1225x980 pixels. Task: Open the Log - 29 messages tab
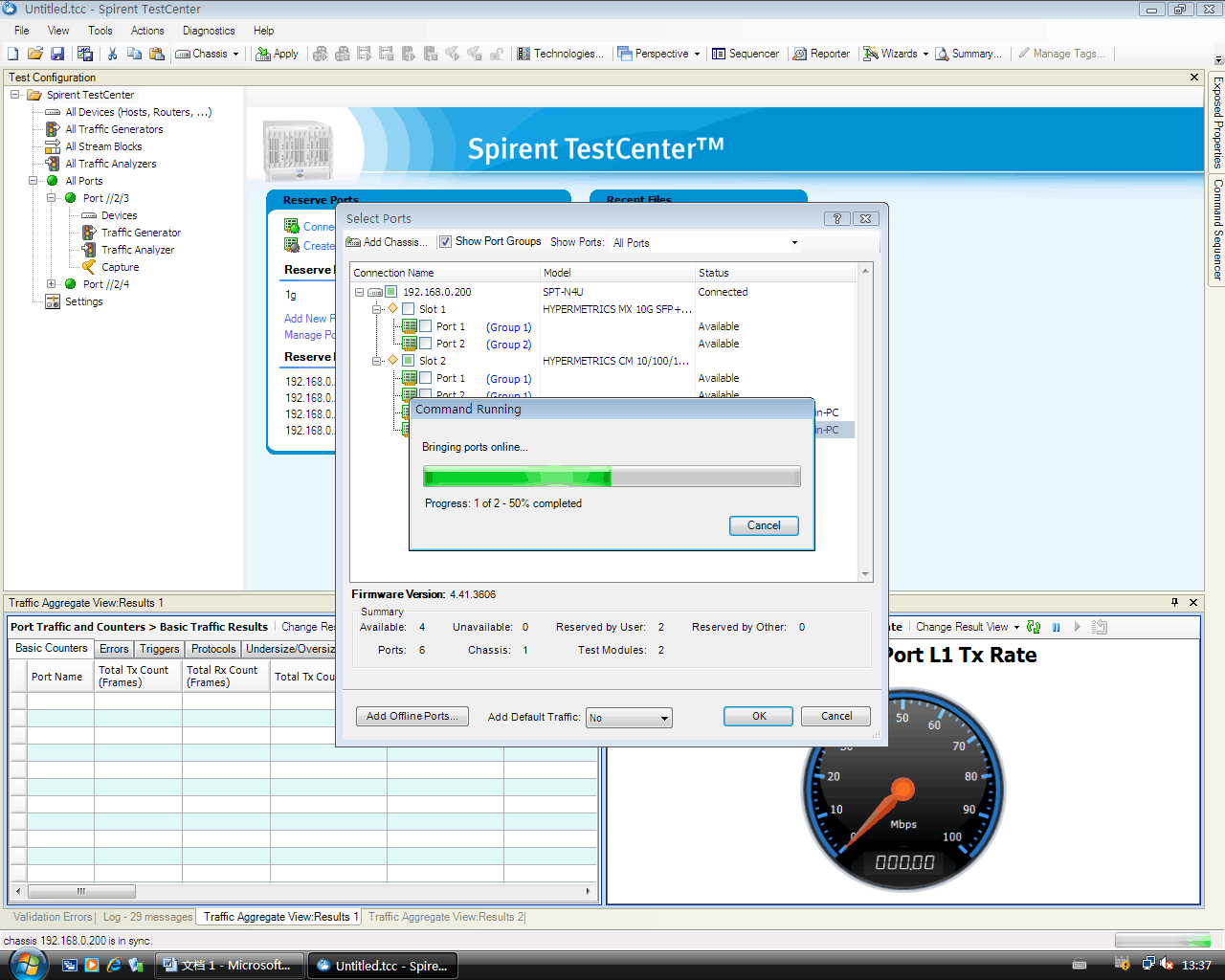[147, 917]
